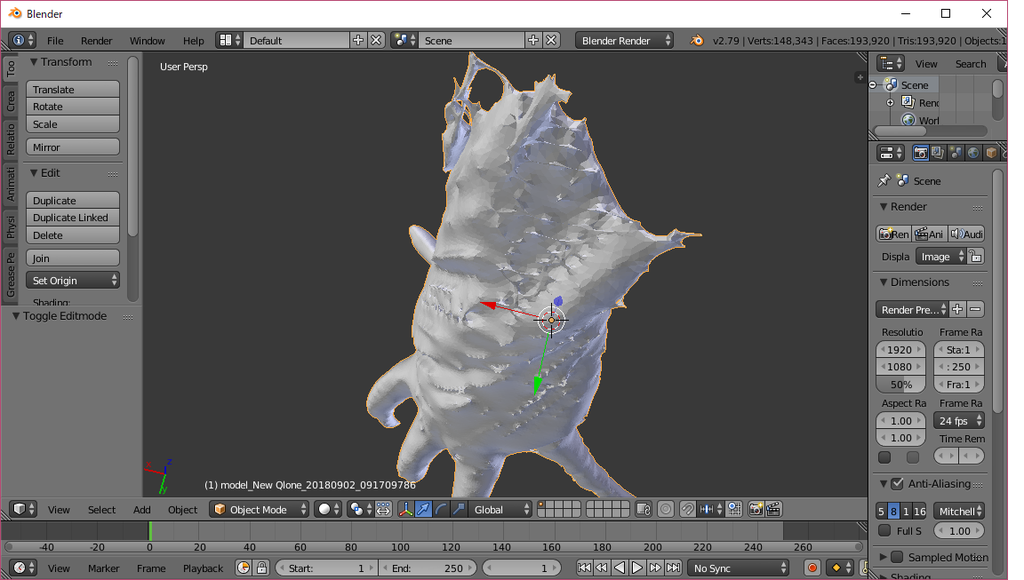Open the No Sync dropdown

tap(738, 568)
